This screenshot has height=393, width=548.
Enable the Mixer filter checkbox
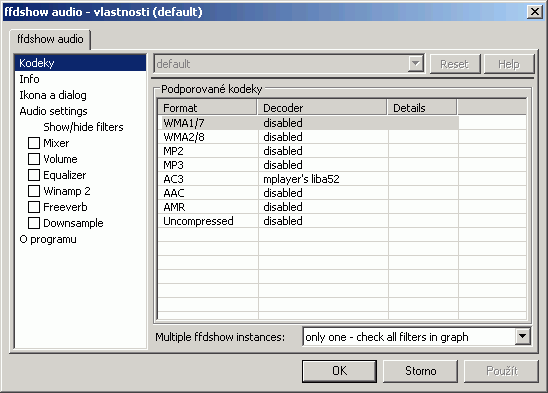[x=34, y=143]
